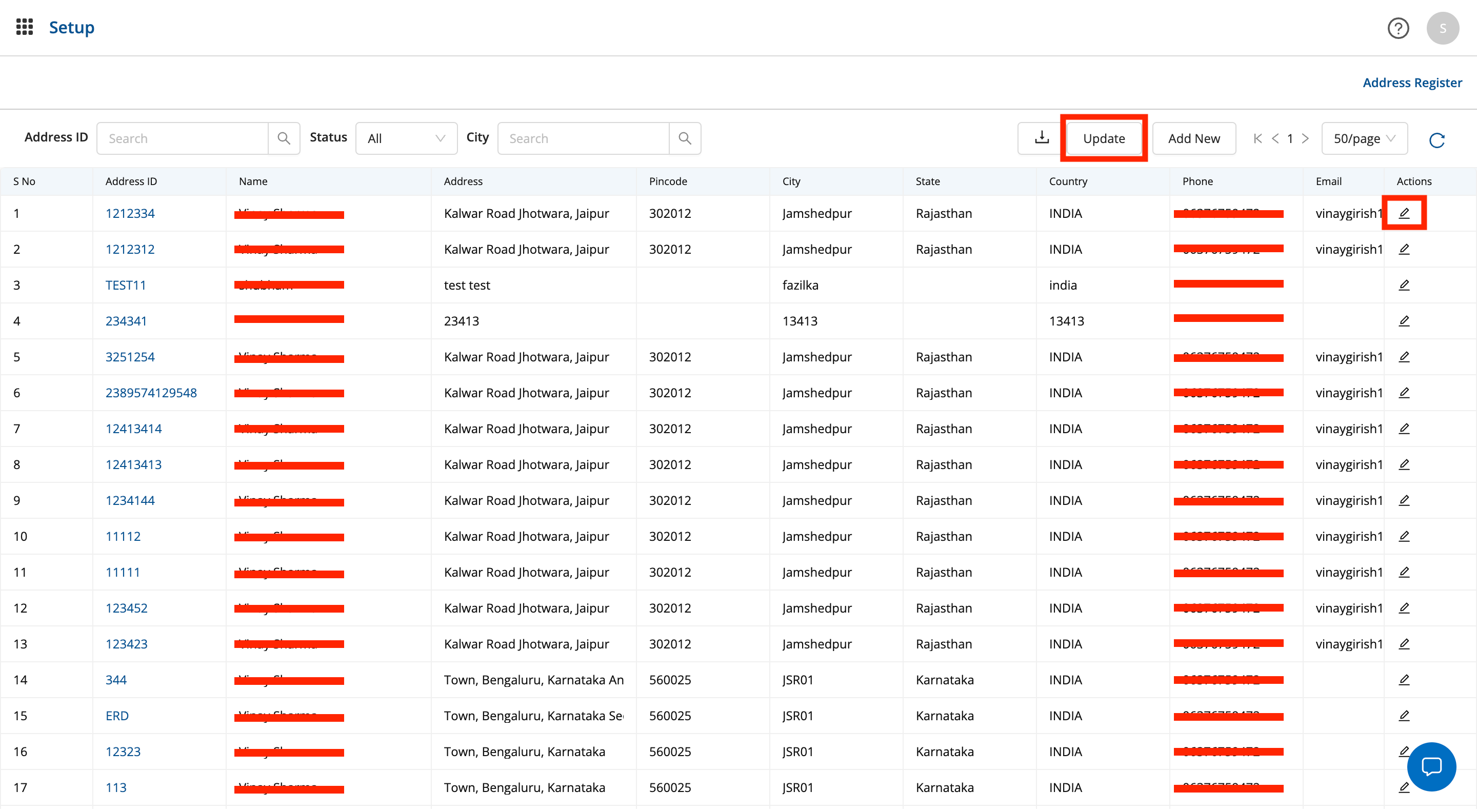This screenshot has width=1477, height=812.
Task: Edit address row 1212334
Action: pyautogui.click(x=1403, y=213)
